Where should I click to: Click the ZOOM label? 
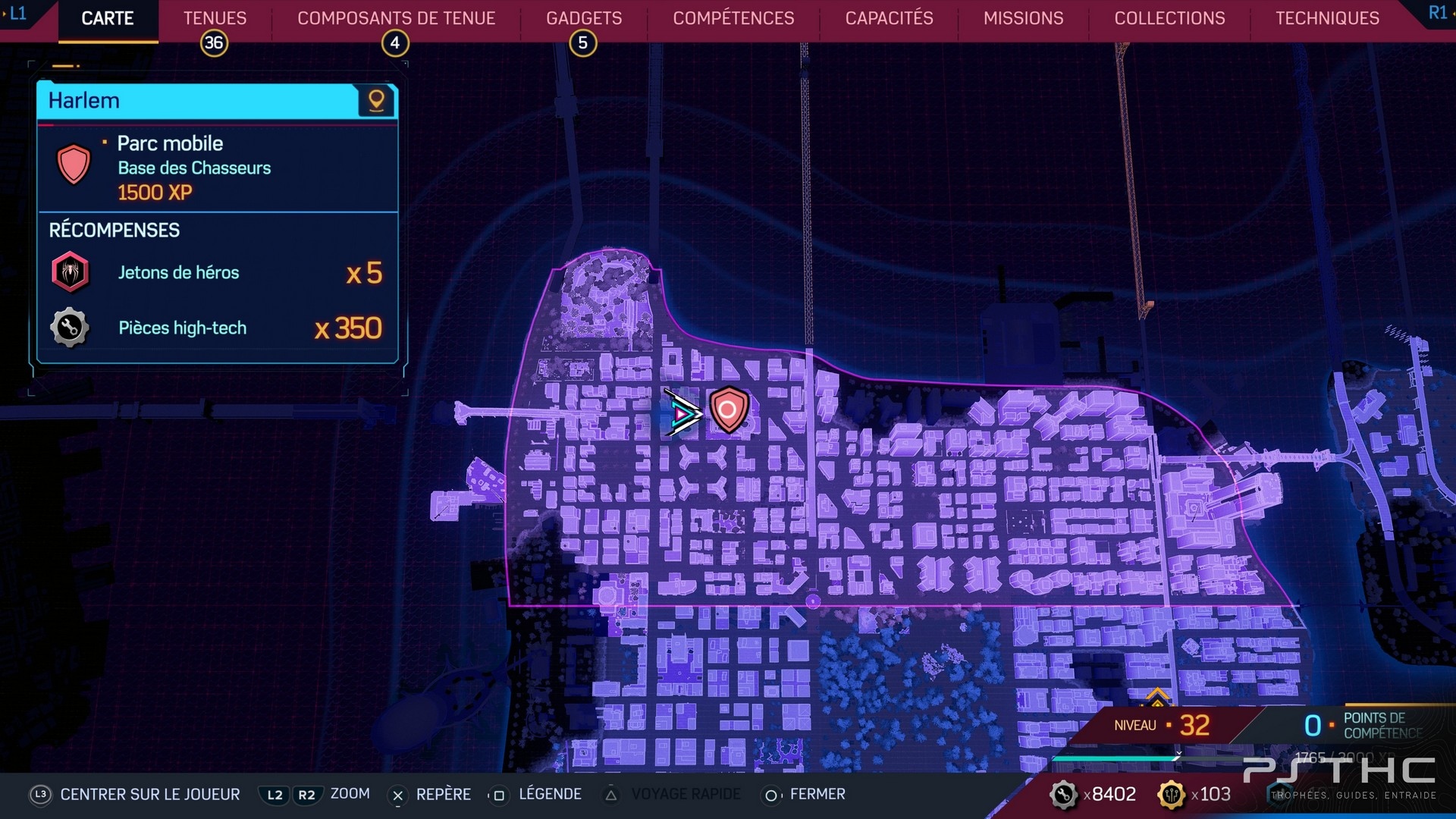[x=350, y=793]
